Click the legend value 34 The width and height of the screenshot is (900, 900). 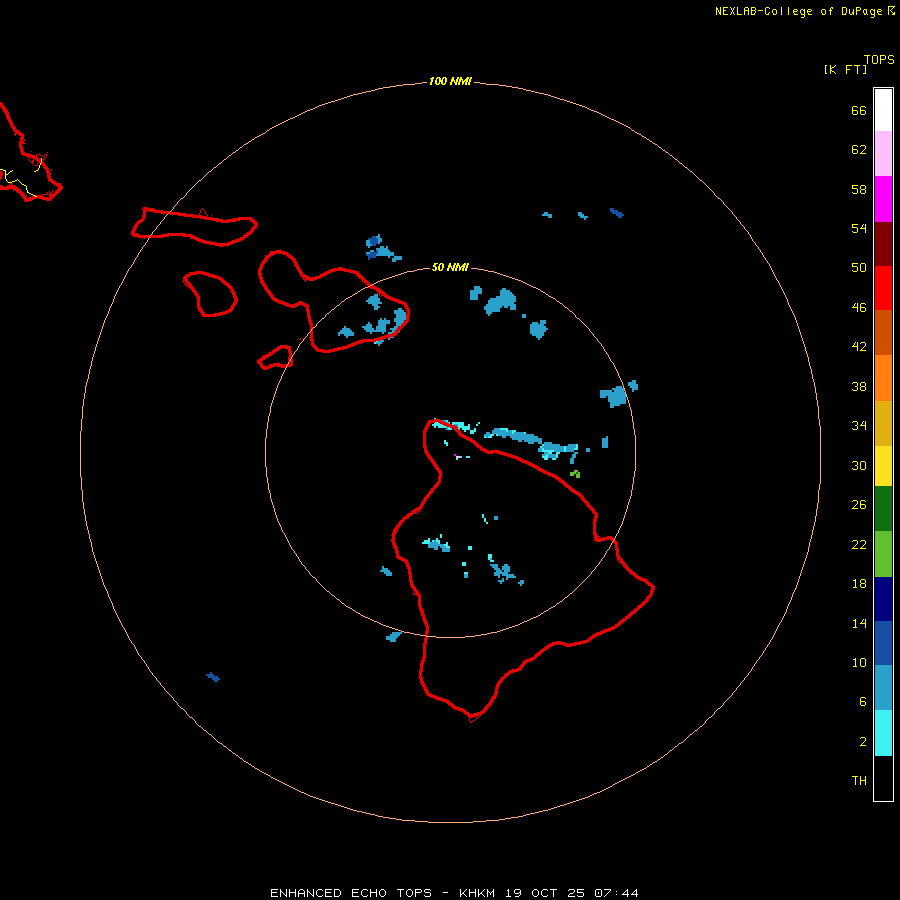pyautogui.click(x=859, y=426)
